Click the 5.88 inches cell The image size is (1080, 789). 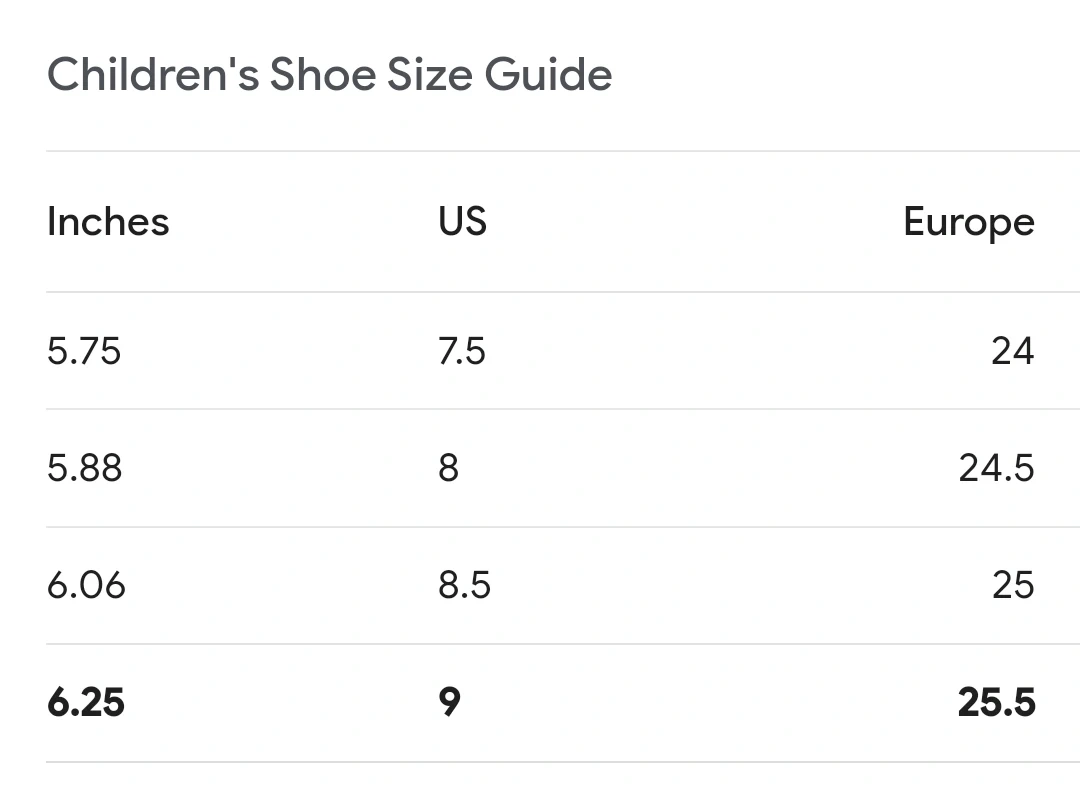click(x=84, y=468)
